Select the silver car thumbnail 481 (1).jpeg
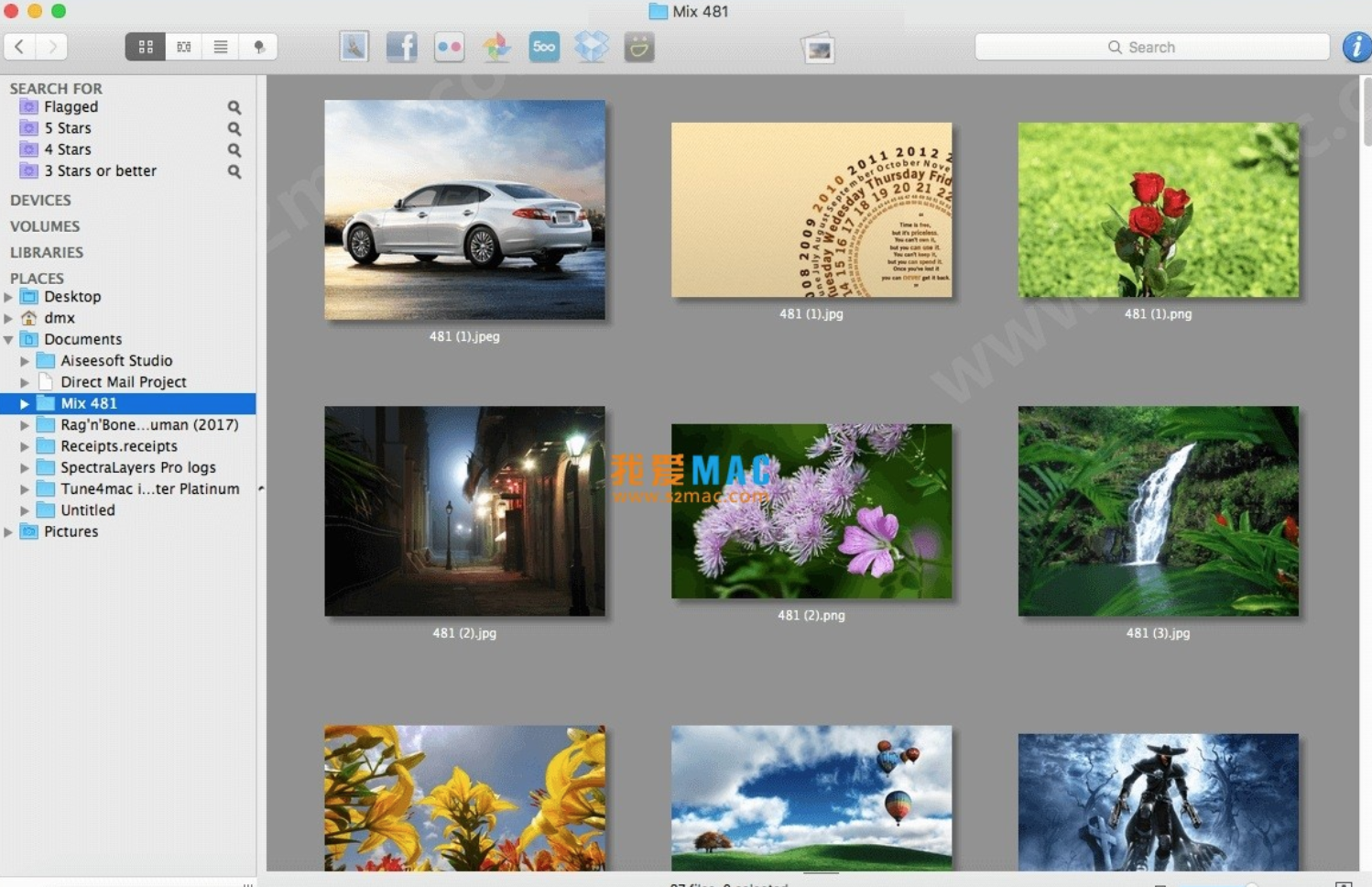1372x887 pixels. 464,210
